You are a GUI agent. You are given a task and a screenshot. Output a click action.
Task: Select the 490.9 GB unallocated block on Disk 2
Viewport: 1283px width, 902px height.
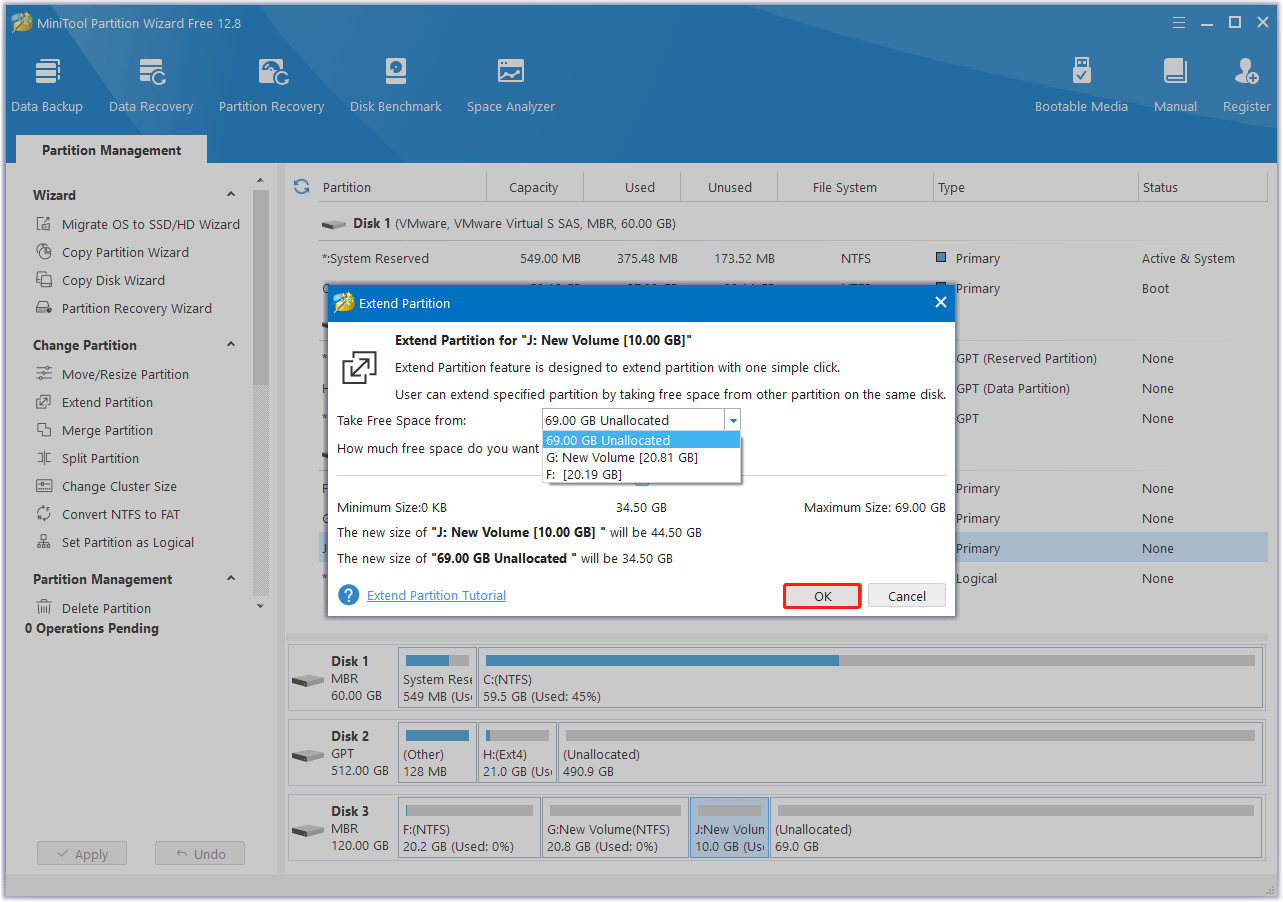[x=910, y=752]
